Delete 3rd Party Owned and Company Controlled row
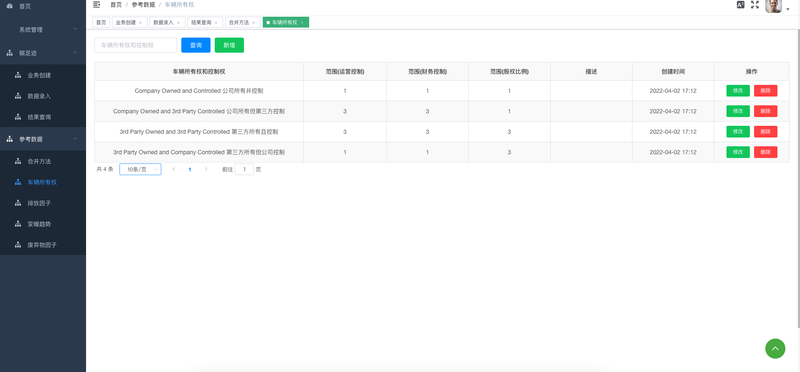 [765, 152]
